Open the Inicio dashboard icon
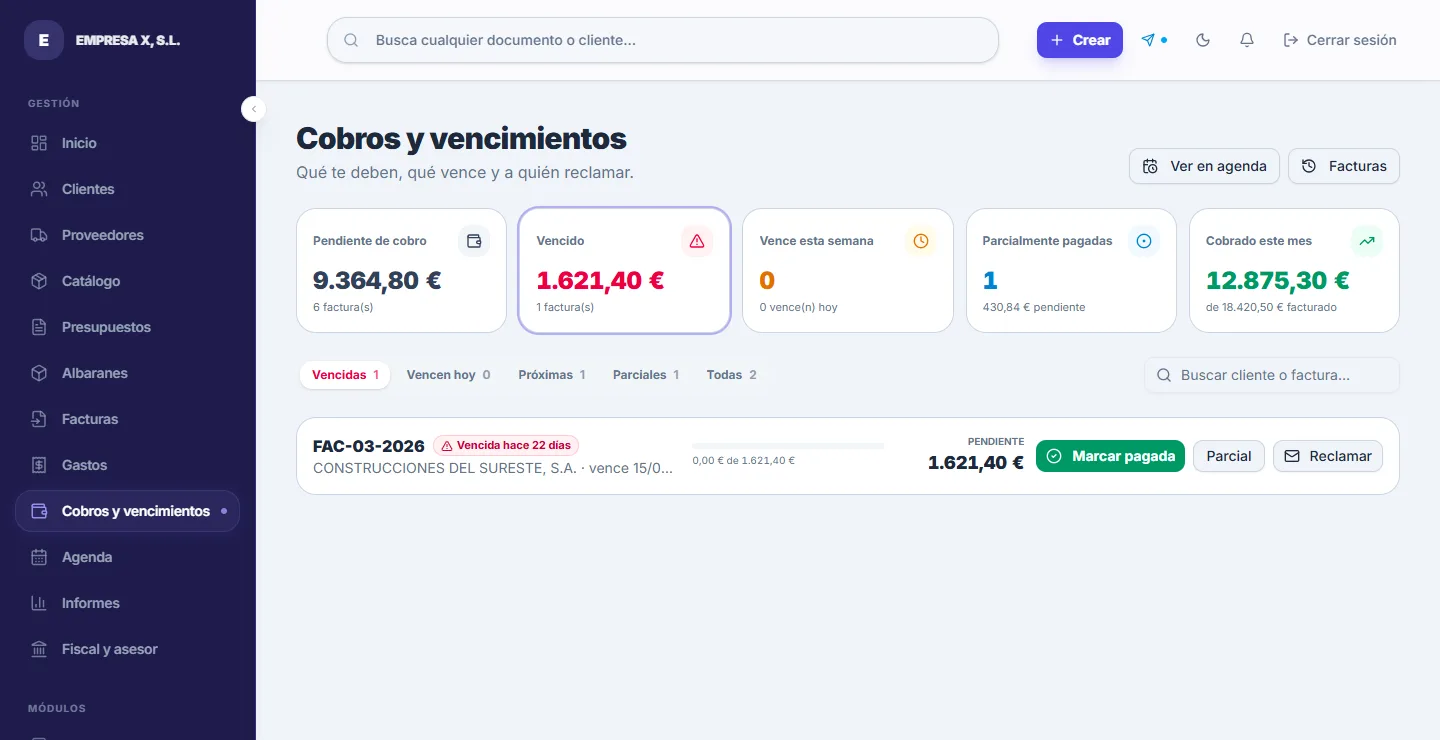The image size is (1440, 740). [x=39, y=143]
